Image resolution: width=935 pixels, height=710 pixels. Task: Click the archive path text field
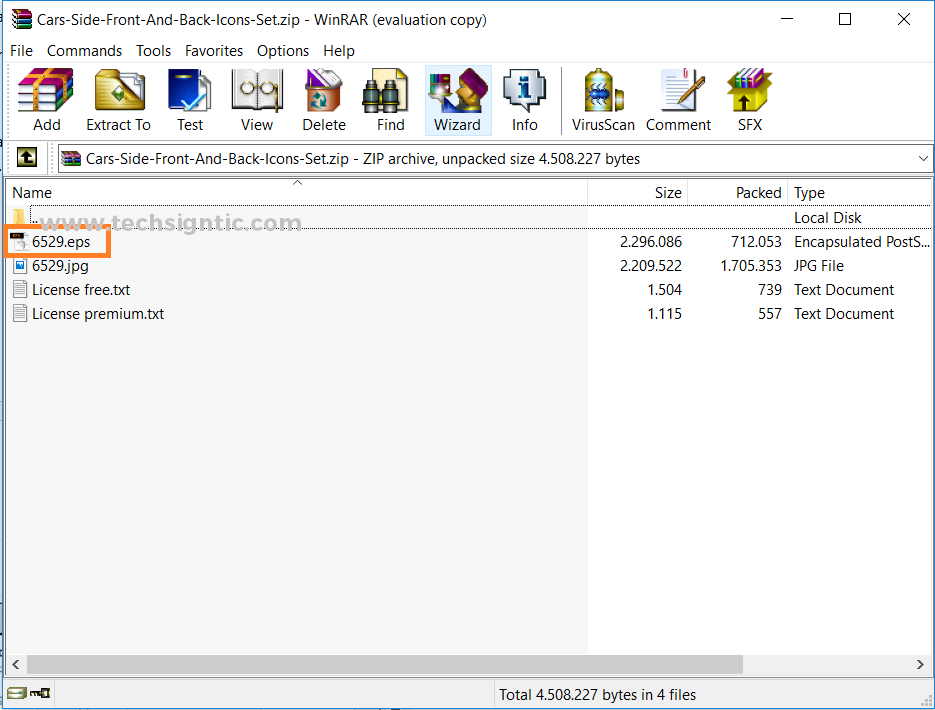click(x=495, y=159)
